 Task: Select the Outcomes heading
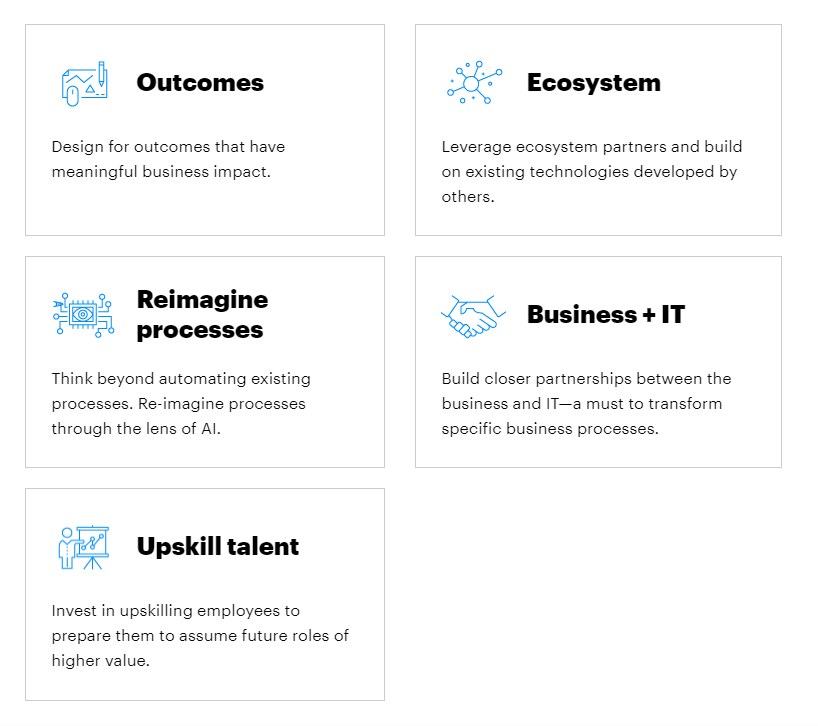(x=200, y=83)
